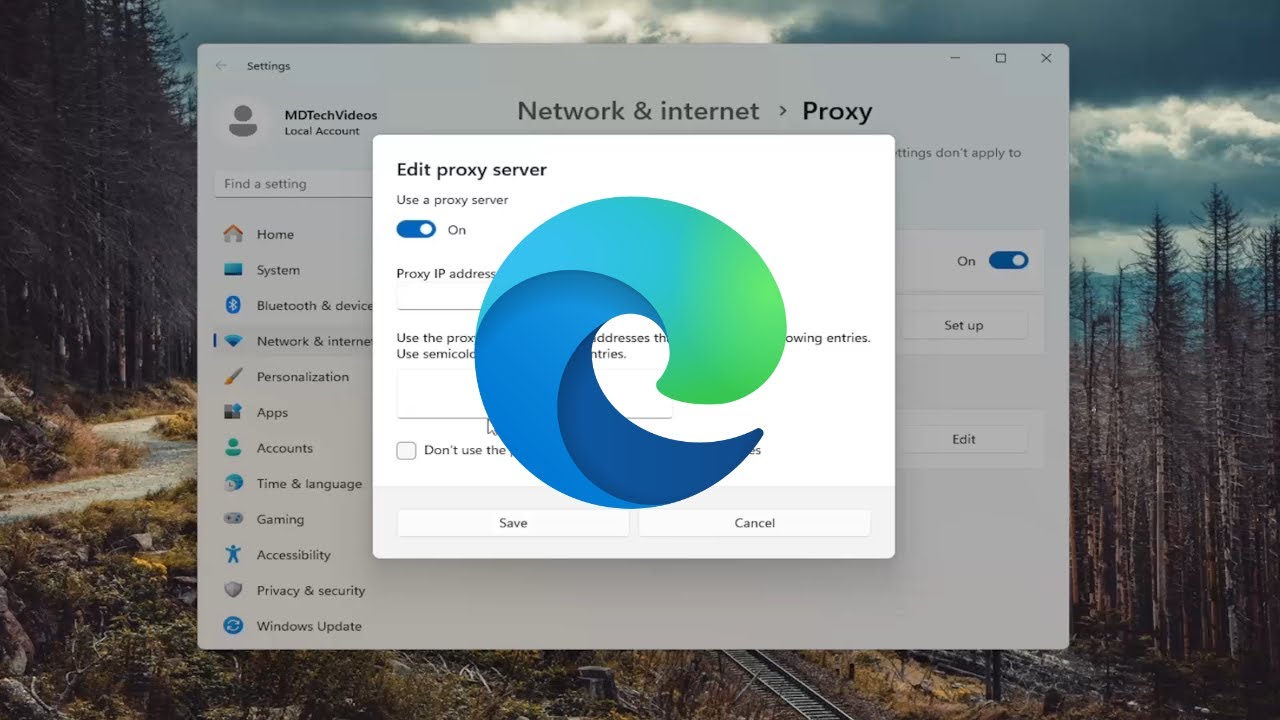
Task: Click the MDTechVideos account avatar
Action: 242,121
